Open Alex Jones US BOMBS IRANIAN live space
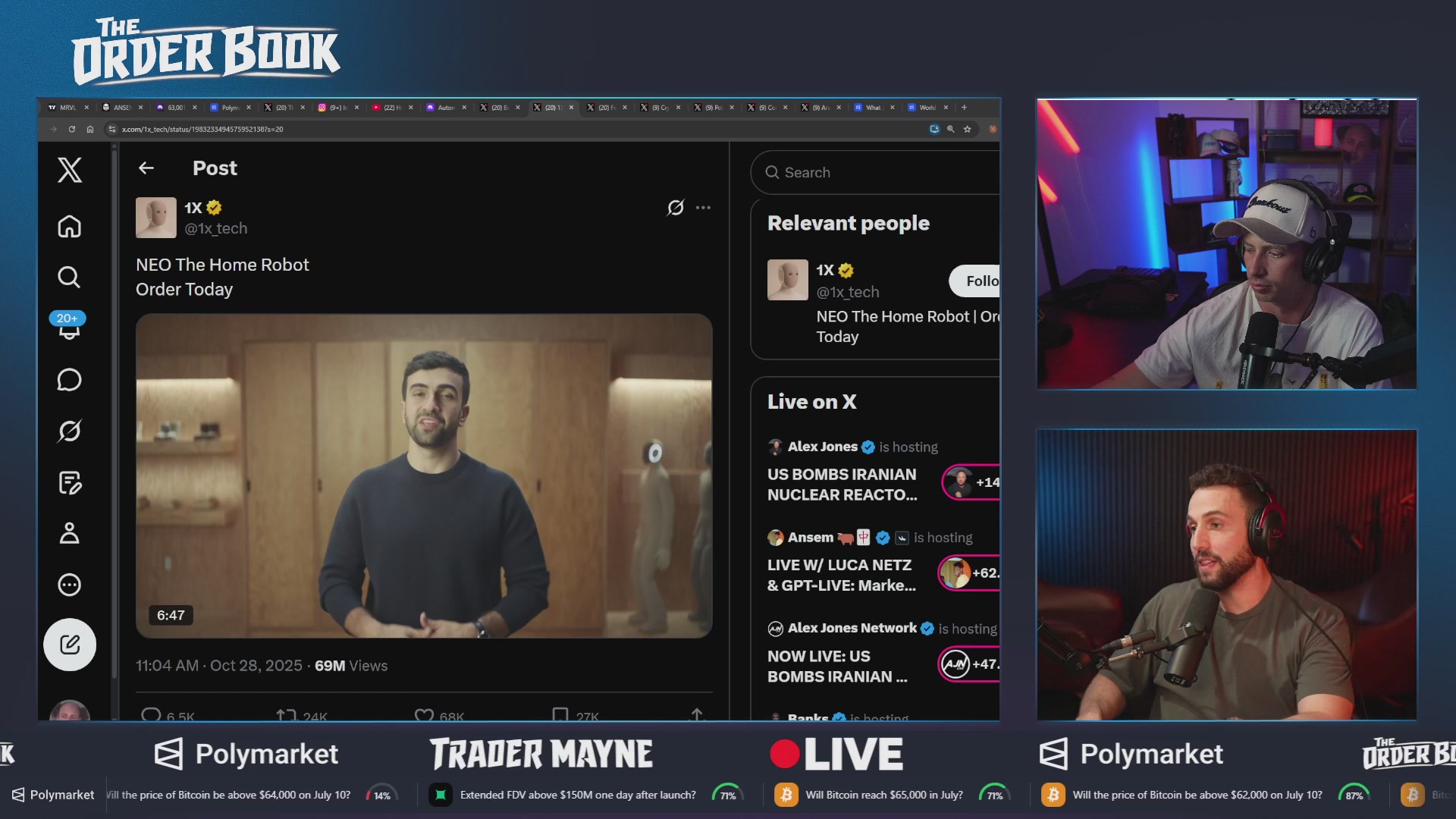 click(x=842, y=484)
